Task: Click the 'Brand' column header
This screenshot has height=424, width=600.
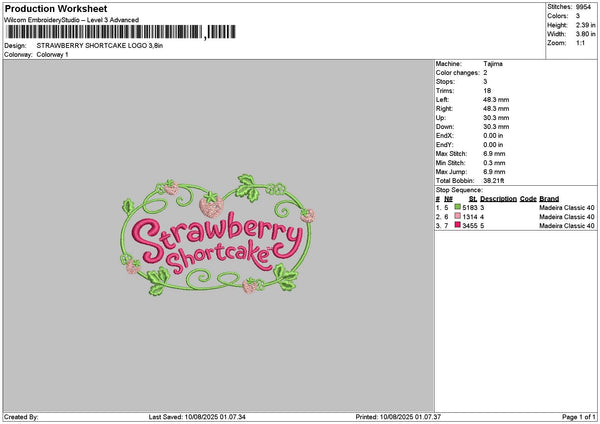Action: pyautogui.click(x=549, y=199)
